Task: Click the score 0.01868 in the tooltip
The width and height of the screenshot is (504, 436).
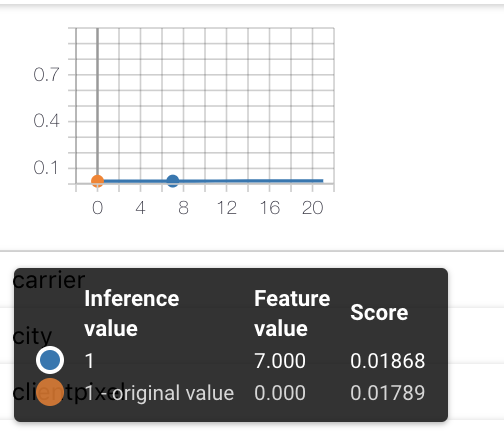Action: tap(387, 361)
